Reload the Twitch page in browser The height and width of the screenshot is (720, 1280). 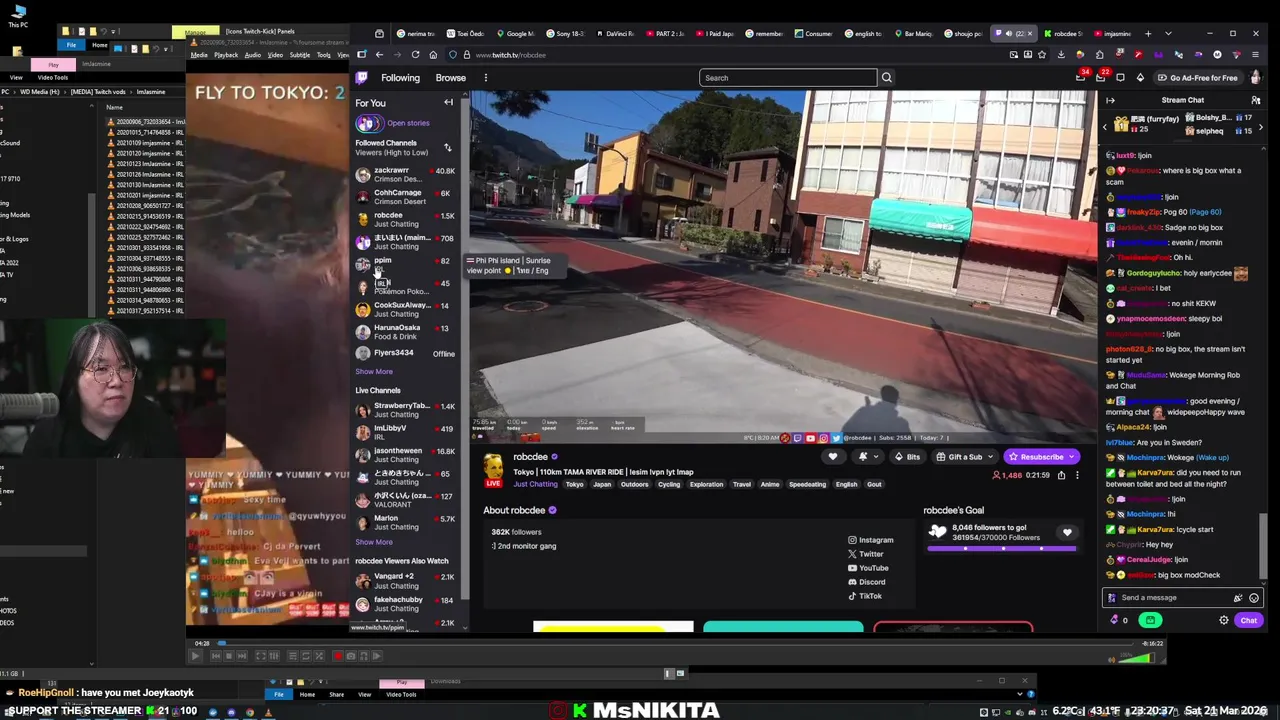(415, 55)
